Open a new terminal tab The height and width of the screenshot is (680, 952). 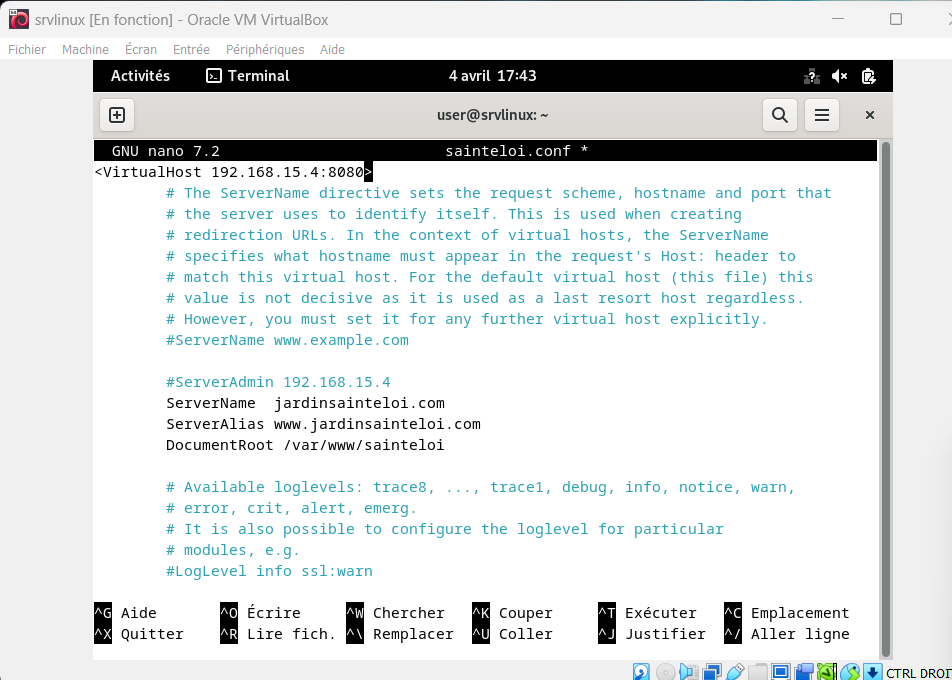(x=117, y=115)
